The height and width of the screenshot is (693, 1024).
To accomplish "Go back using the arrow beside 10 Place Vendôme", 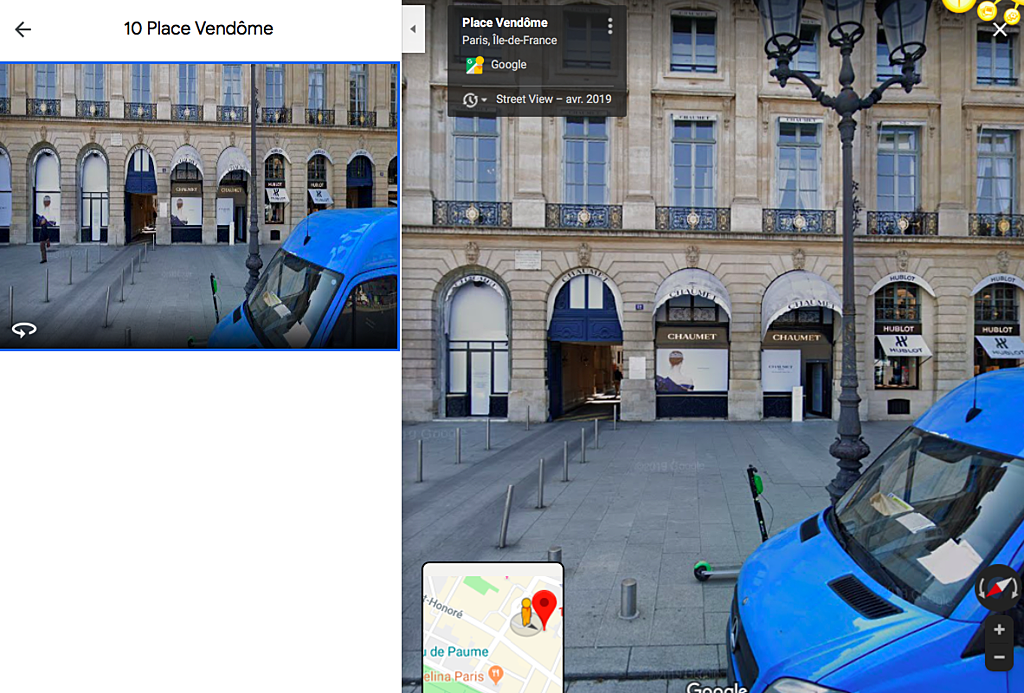I will pyautogui.click(x=23, y=29).
